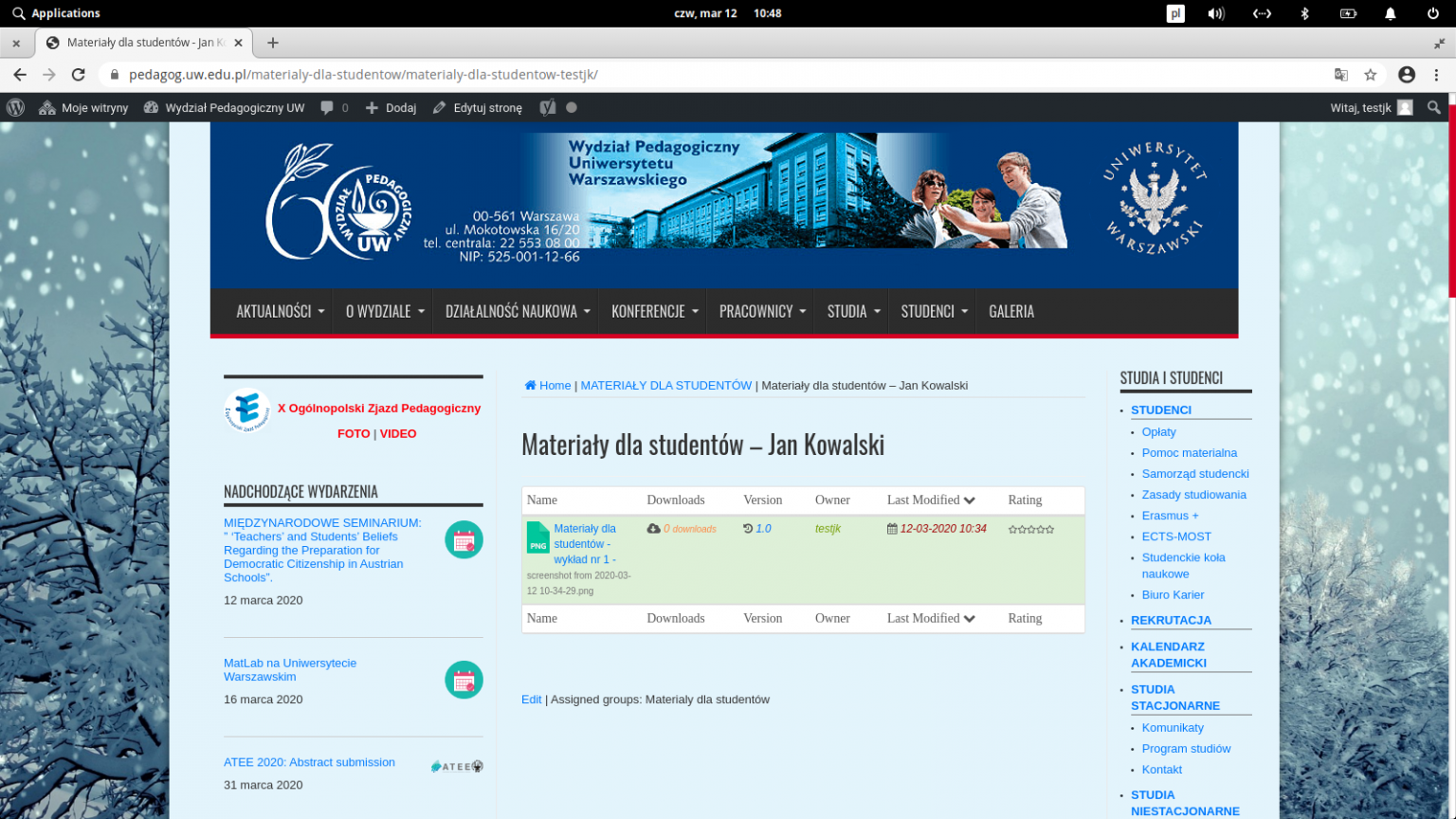Expand the KONFERENCJE menu
This screenshot has width=1456, height=819.
(x=654, y=311)
